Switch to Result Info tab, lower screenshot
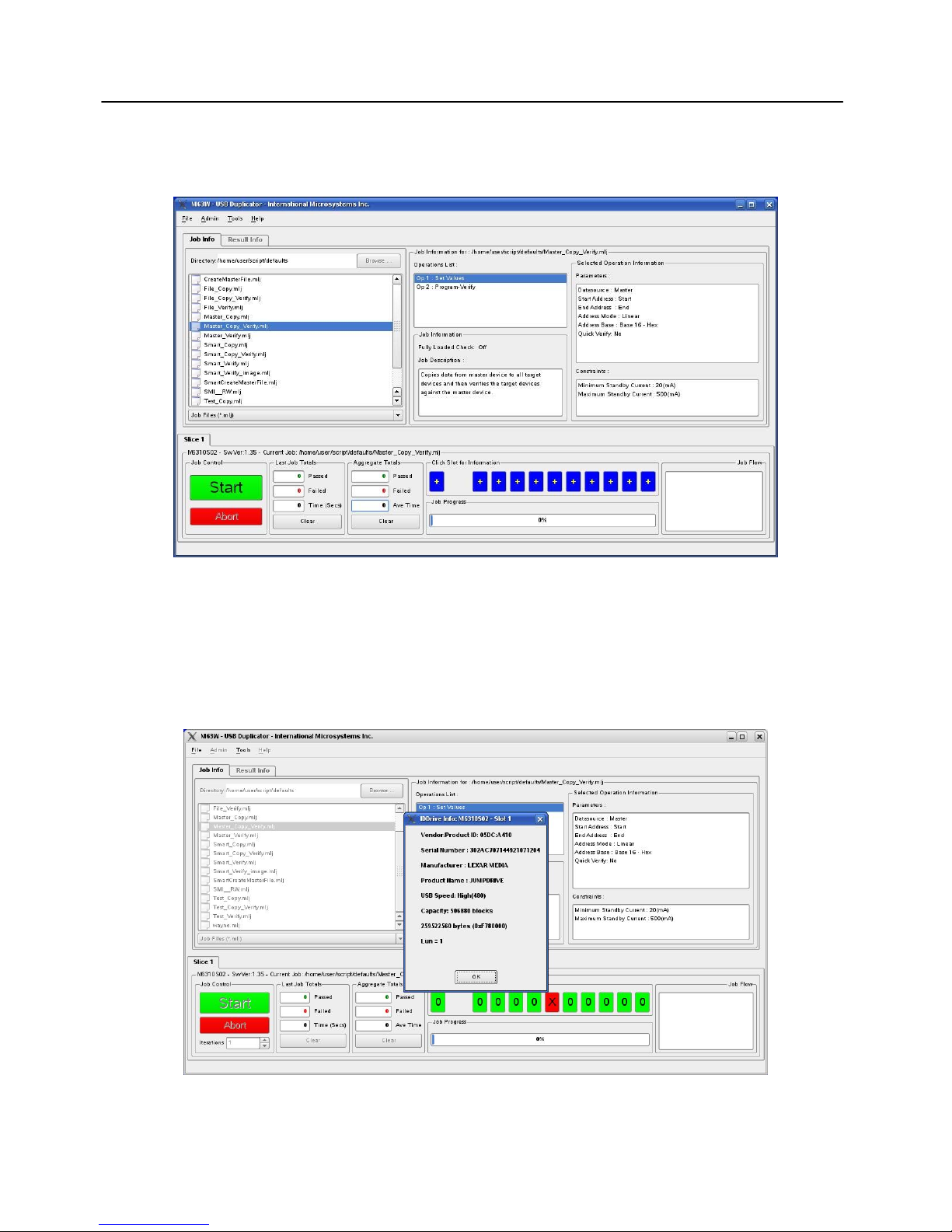The width and height of the screenshot is (952, 1232). (x=253, y=770)
